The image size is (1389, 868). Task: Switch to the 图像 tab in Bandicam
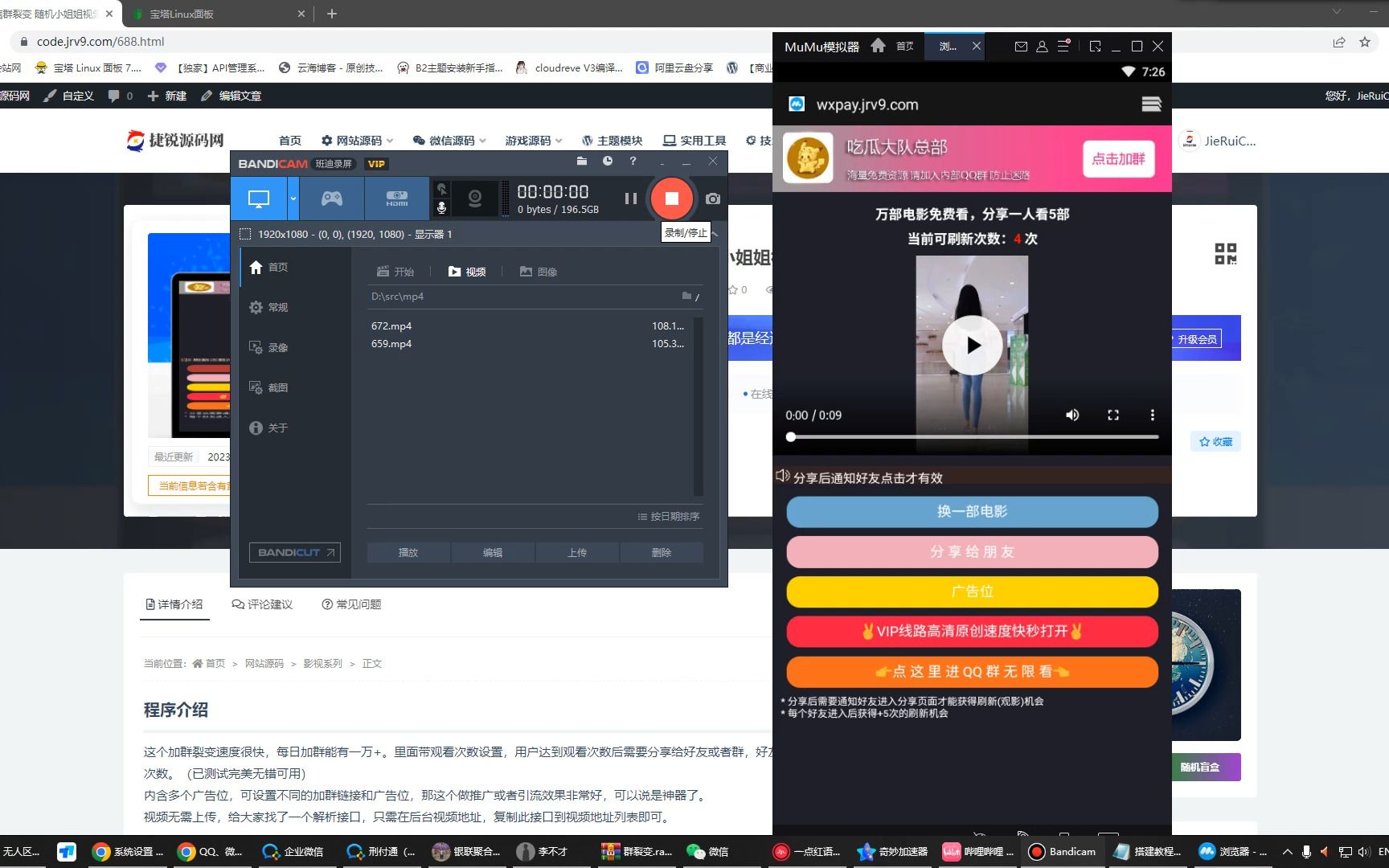pyautogui.click(x=539, y=272)
